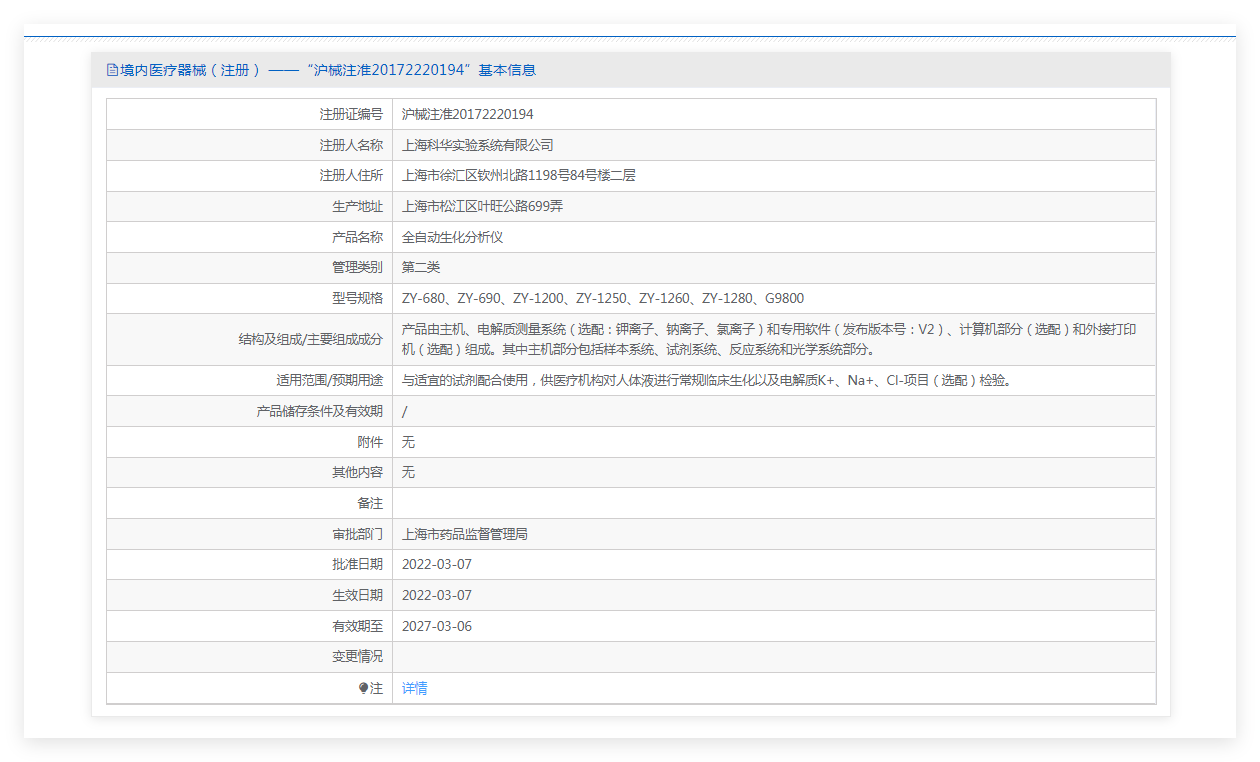Click the 注册人住所 label

[x=351, y=175]
